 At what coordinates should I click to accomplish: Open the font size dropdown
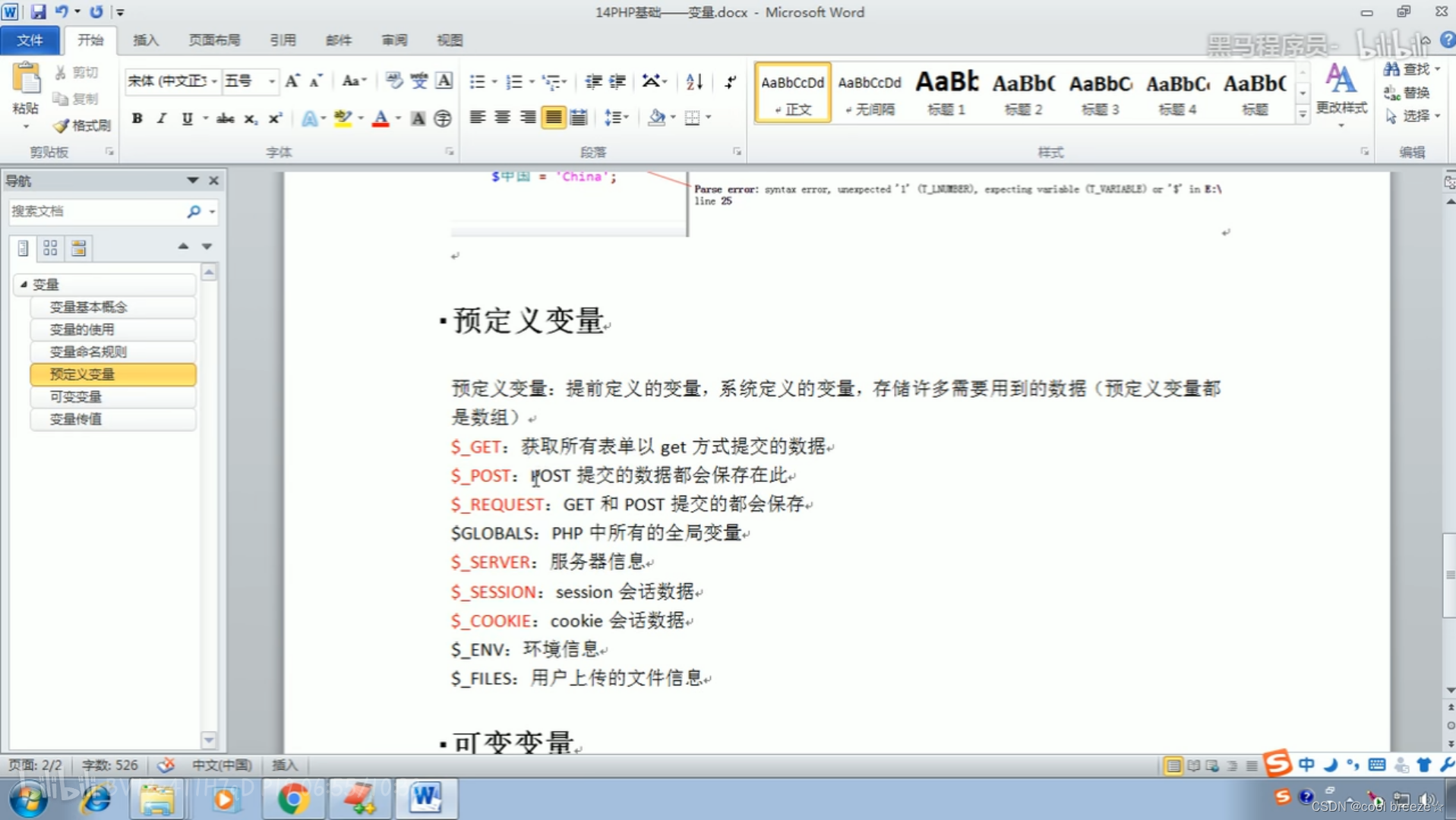click(x=270, y=81)
